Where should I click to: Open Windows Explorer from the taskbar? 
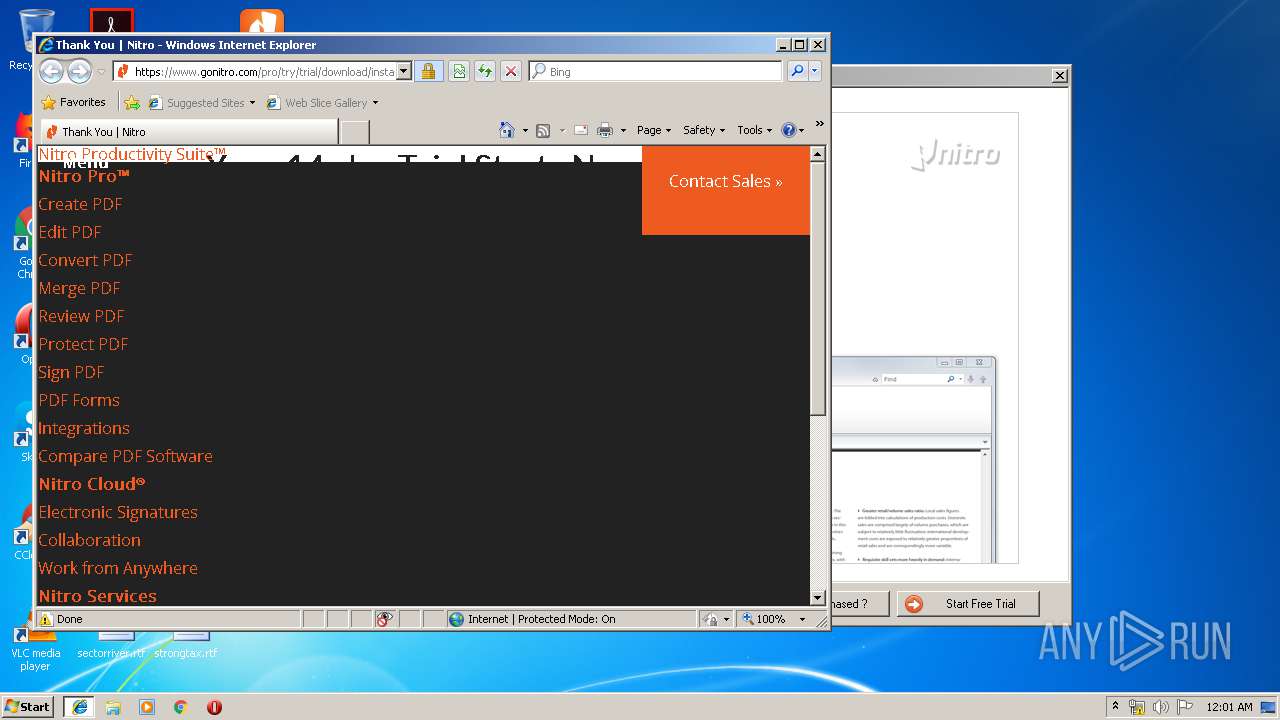point(113,707)
